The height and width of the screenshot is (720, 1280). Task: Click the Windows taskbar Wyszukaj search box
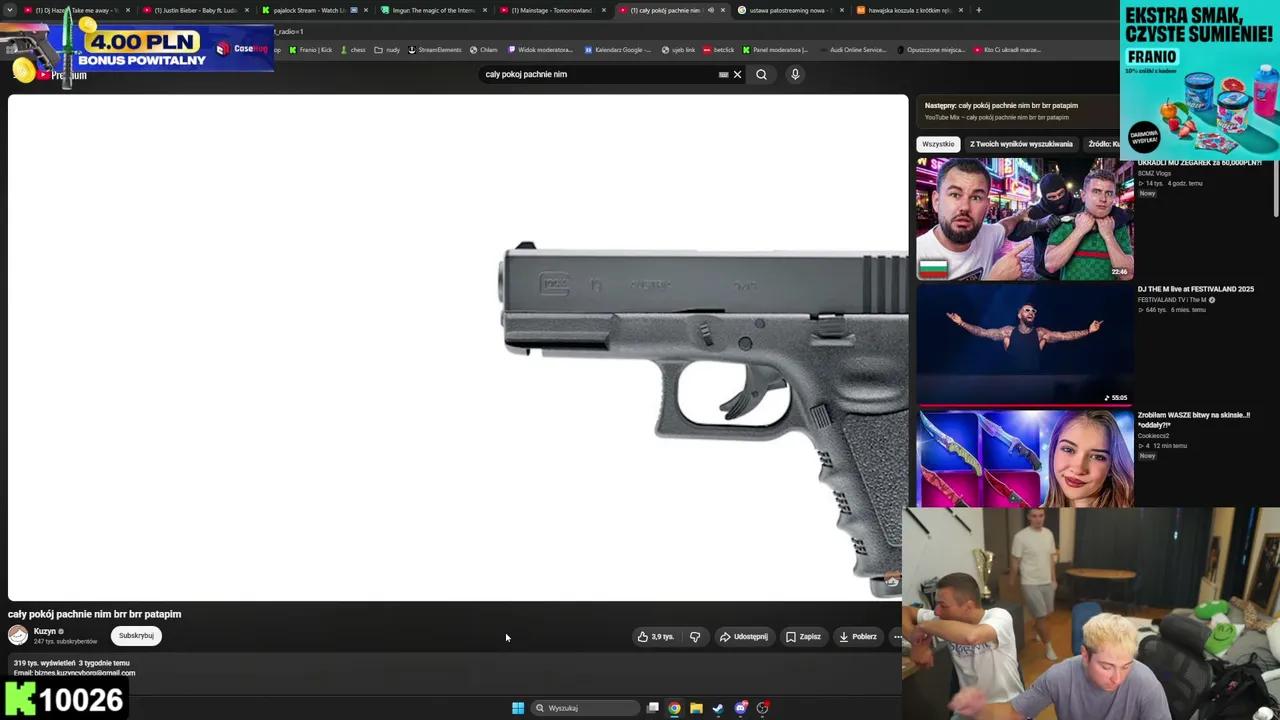tap(585, 708)
